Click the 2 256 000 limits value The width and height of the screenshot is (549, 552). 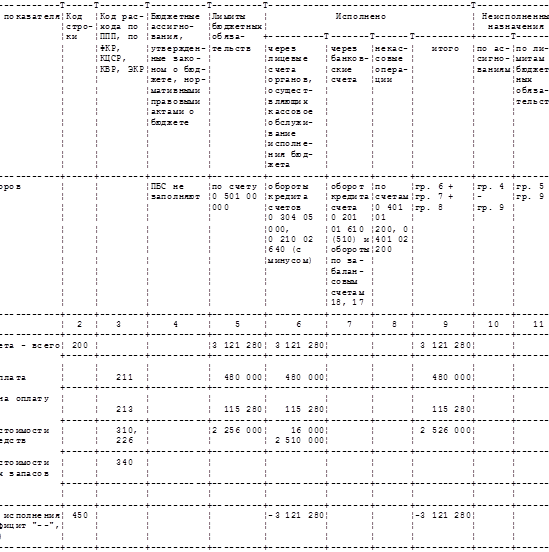pos(237,430)
